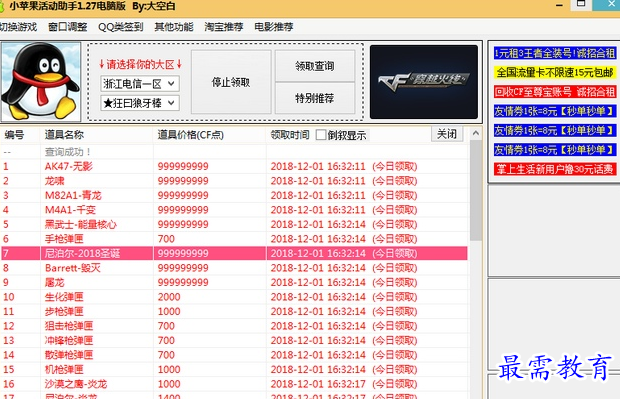
Task: Click the 道具名称 column header
Action: tap(96, 135)
